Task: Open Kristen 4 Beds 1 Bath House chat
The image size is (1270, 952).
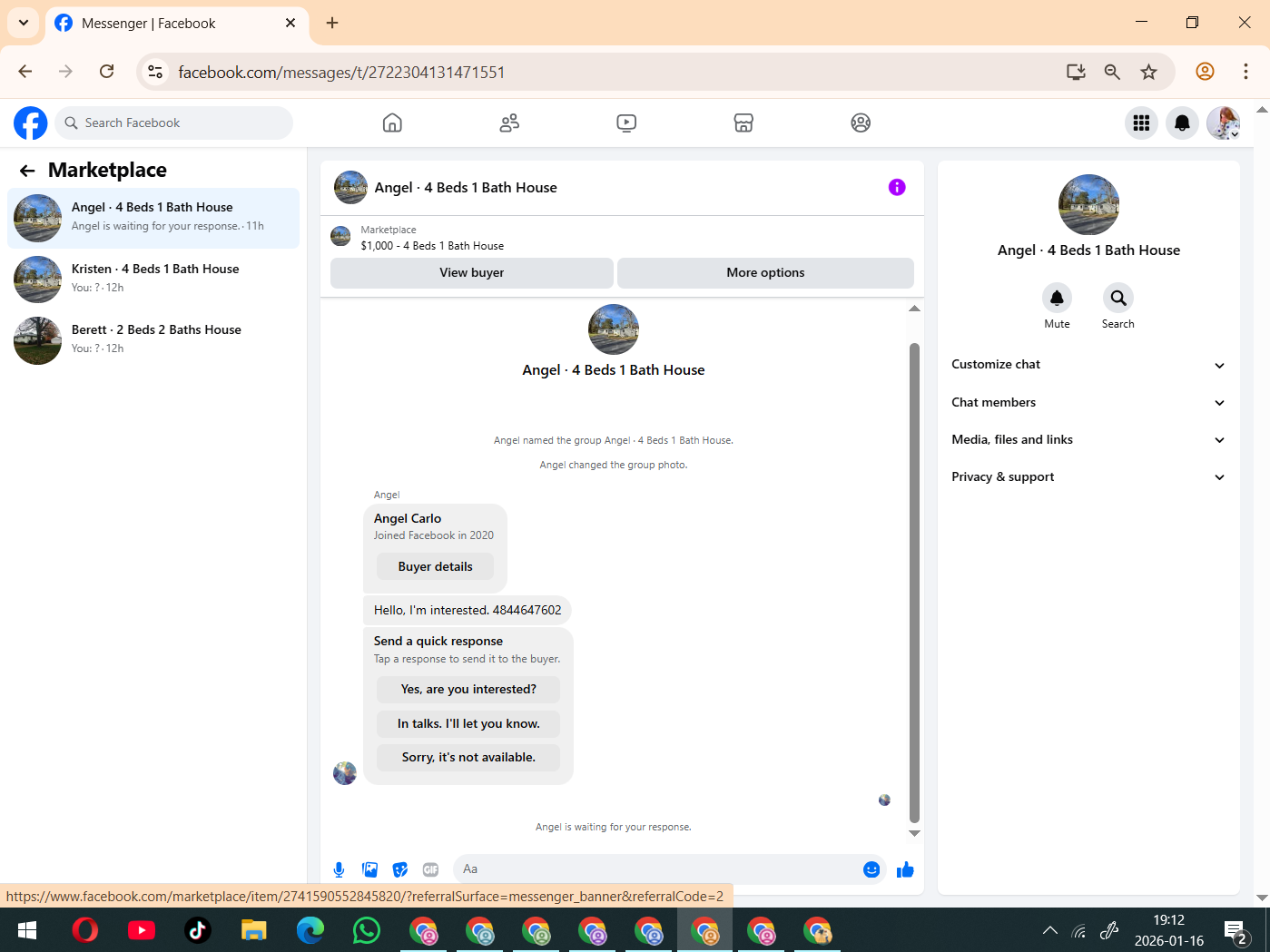Action: tap(153, 279)
